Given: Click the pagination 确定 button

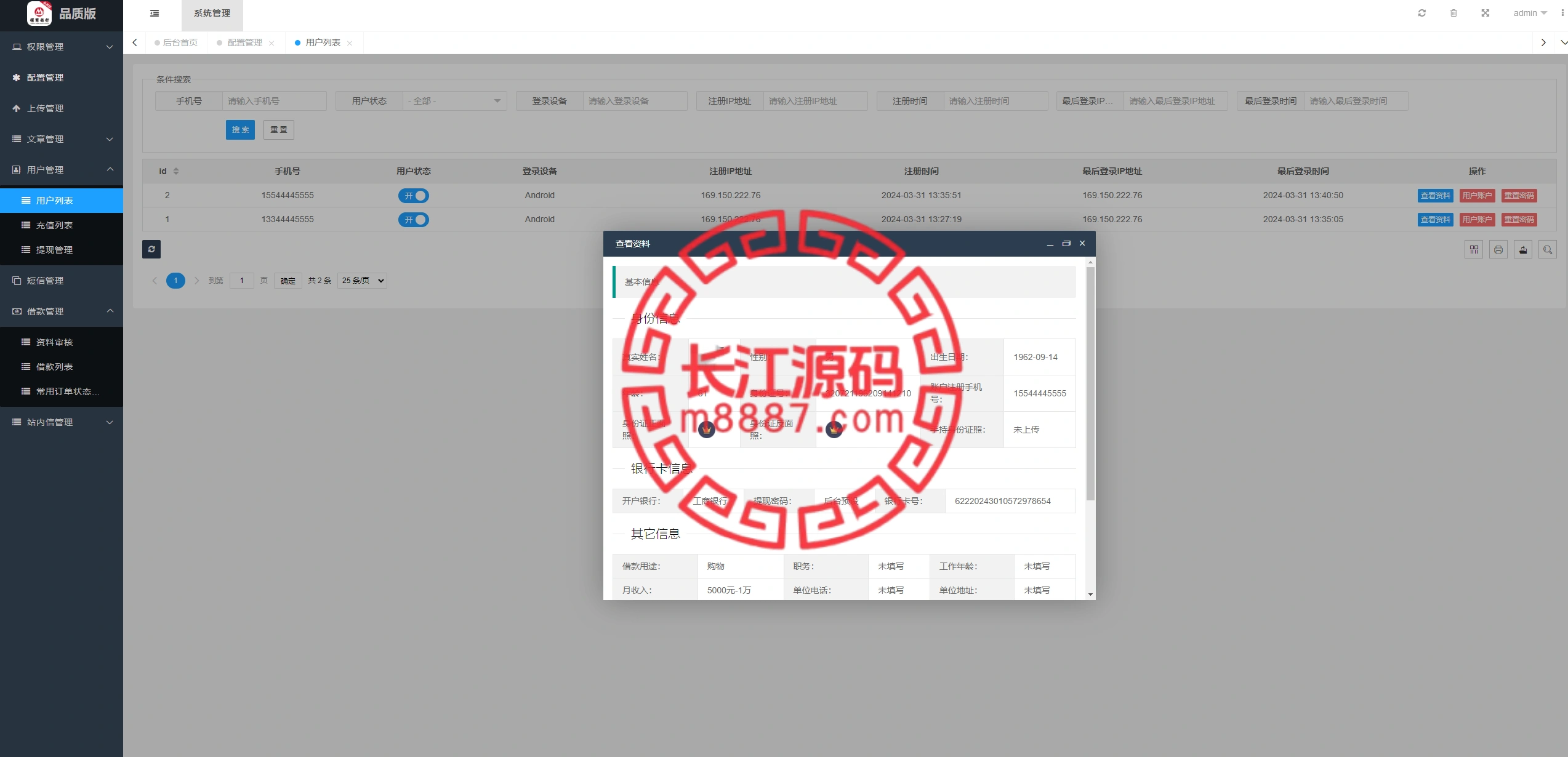Looking at the screenshot, I should pos(288,281).
